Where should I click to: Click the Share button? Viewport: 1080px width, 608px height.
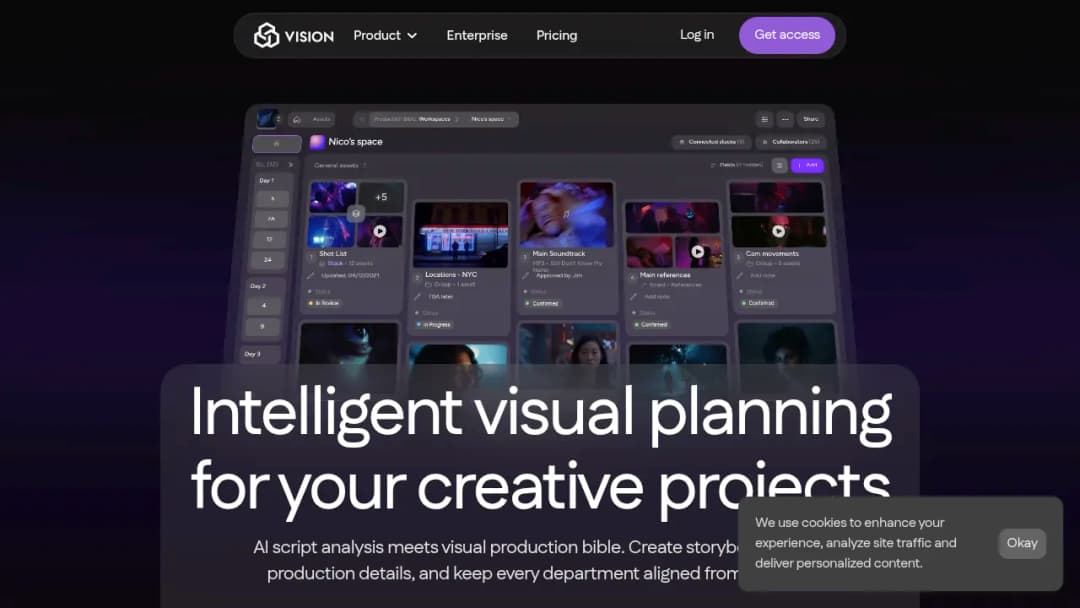811,119
